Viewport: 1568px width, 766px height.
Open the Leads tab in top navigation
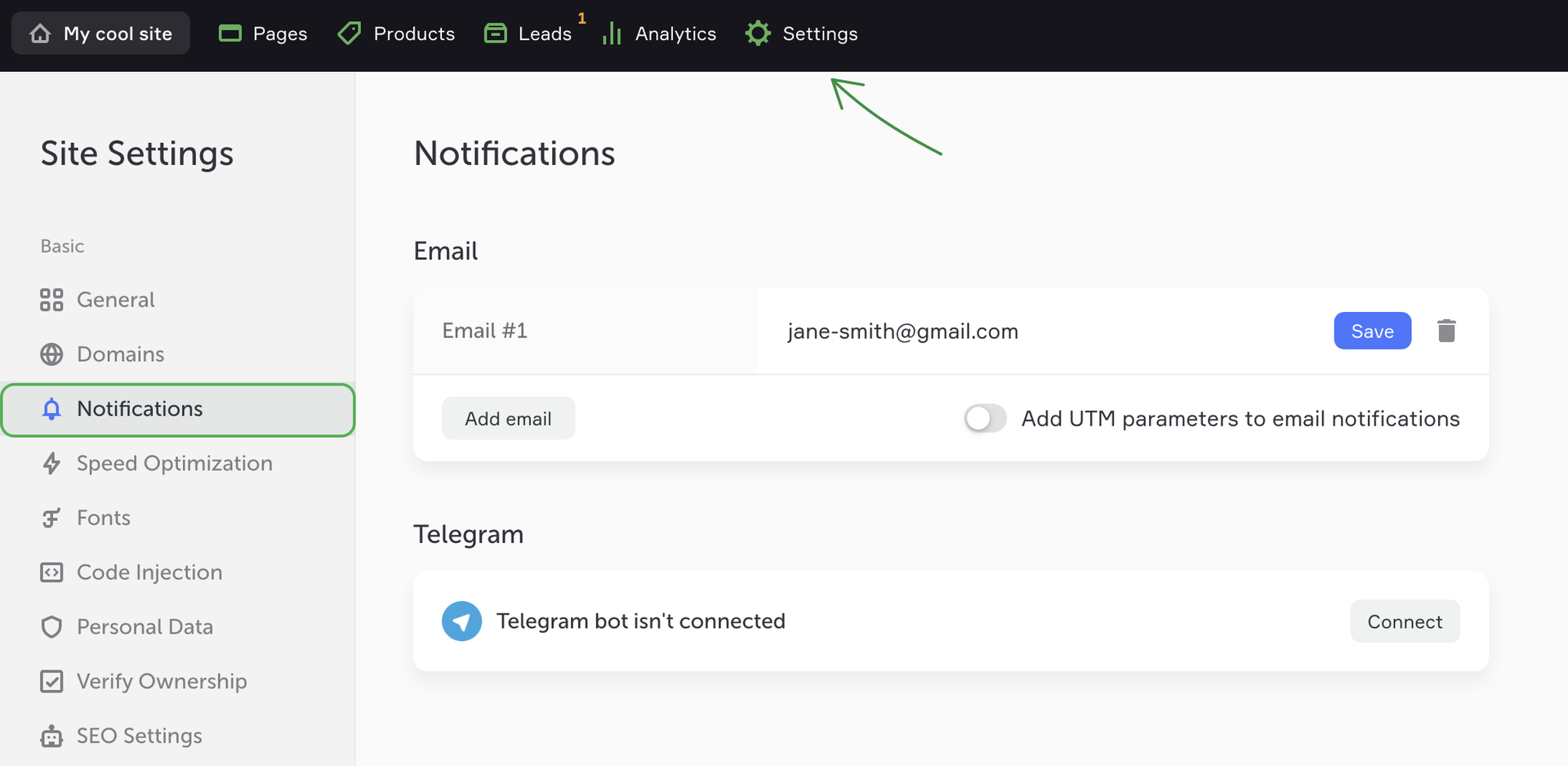coord(529,33)
